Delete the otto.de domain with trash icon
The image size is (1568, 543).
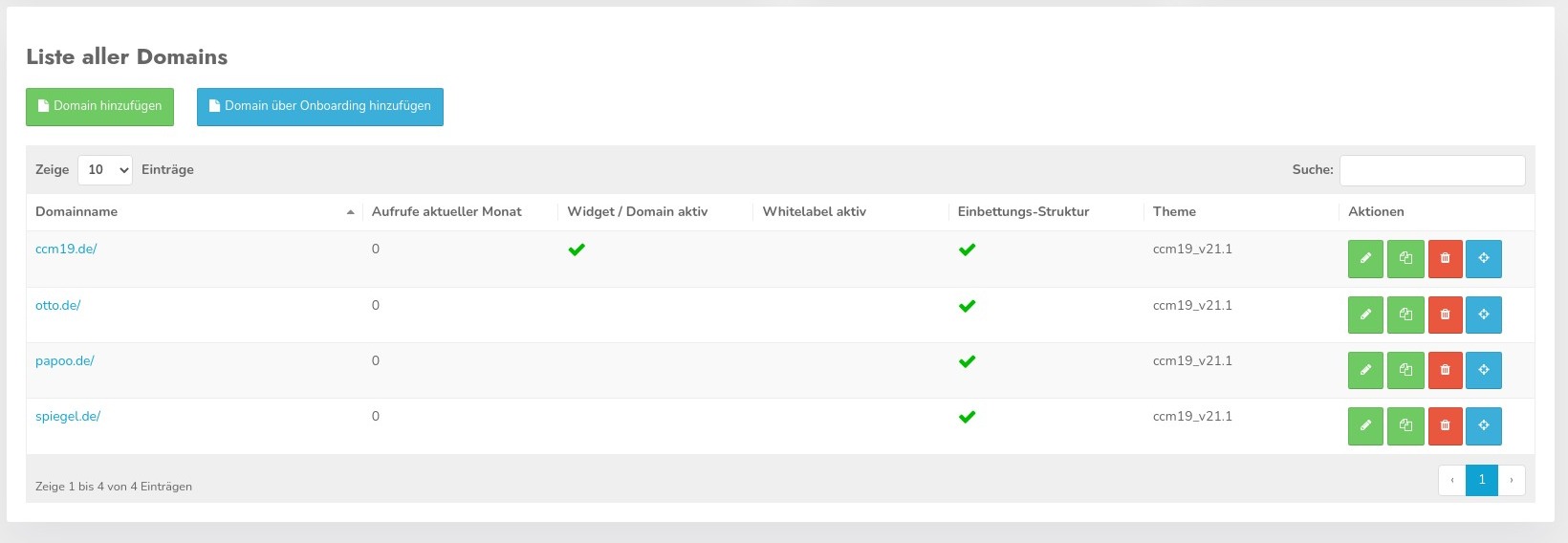coord(1445,315)
